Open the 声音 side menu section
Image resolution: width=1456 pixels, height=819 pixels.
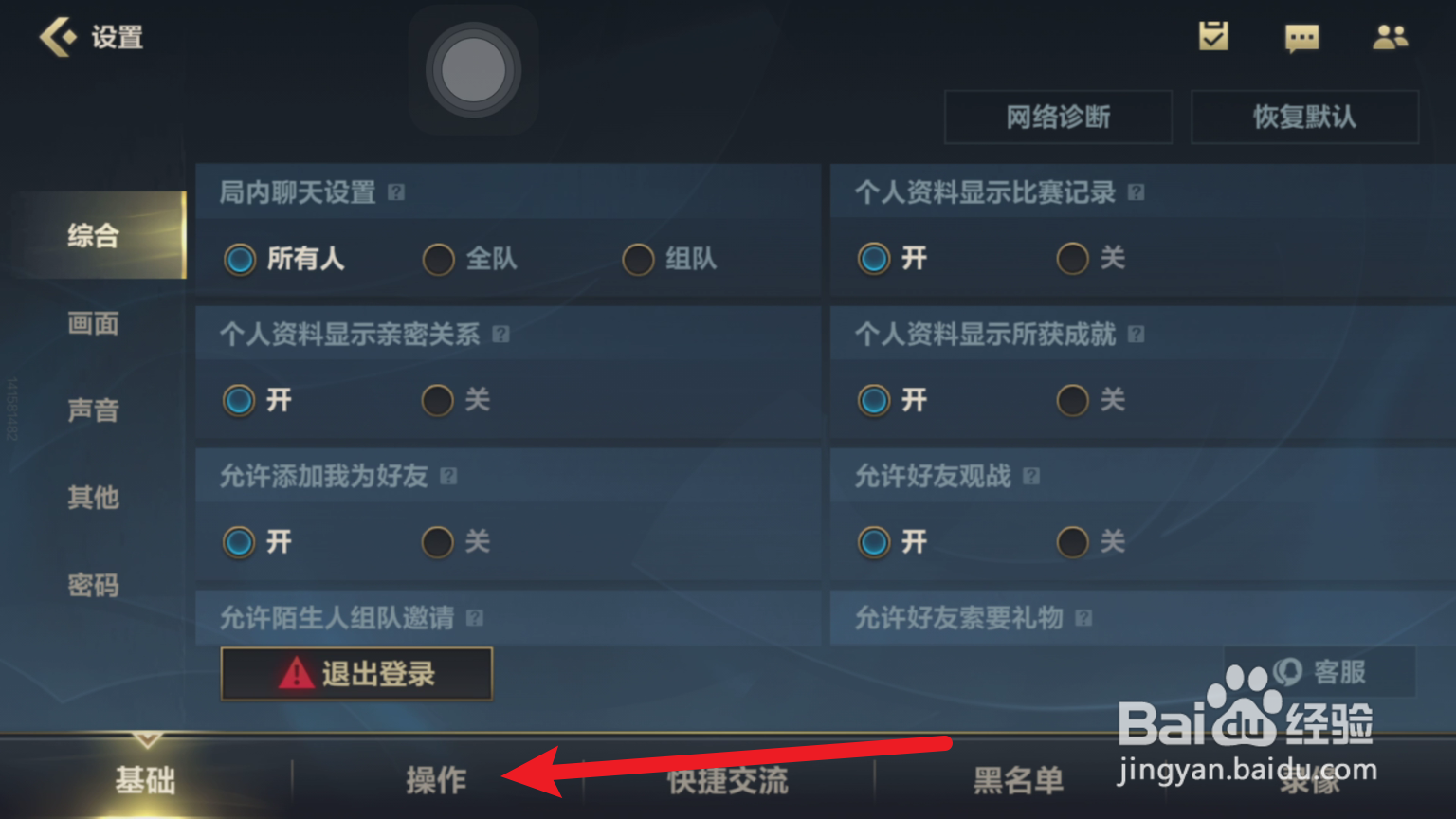[93, 410]
